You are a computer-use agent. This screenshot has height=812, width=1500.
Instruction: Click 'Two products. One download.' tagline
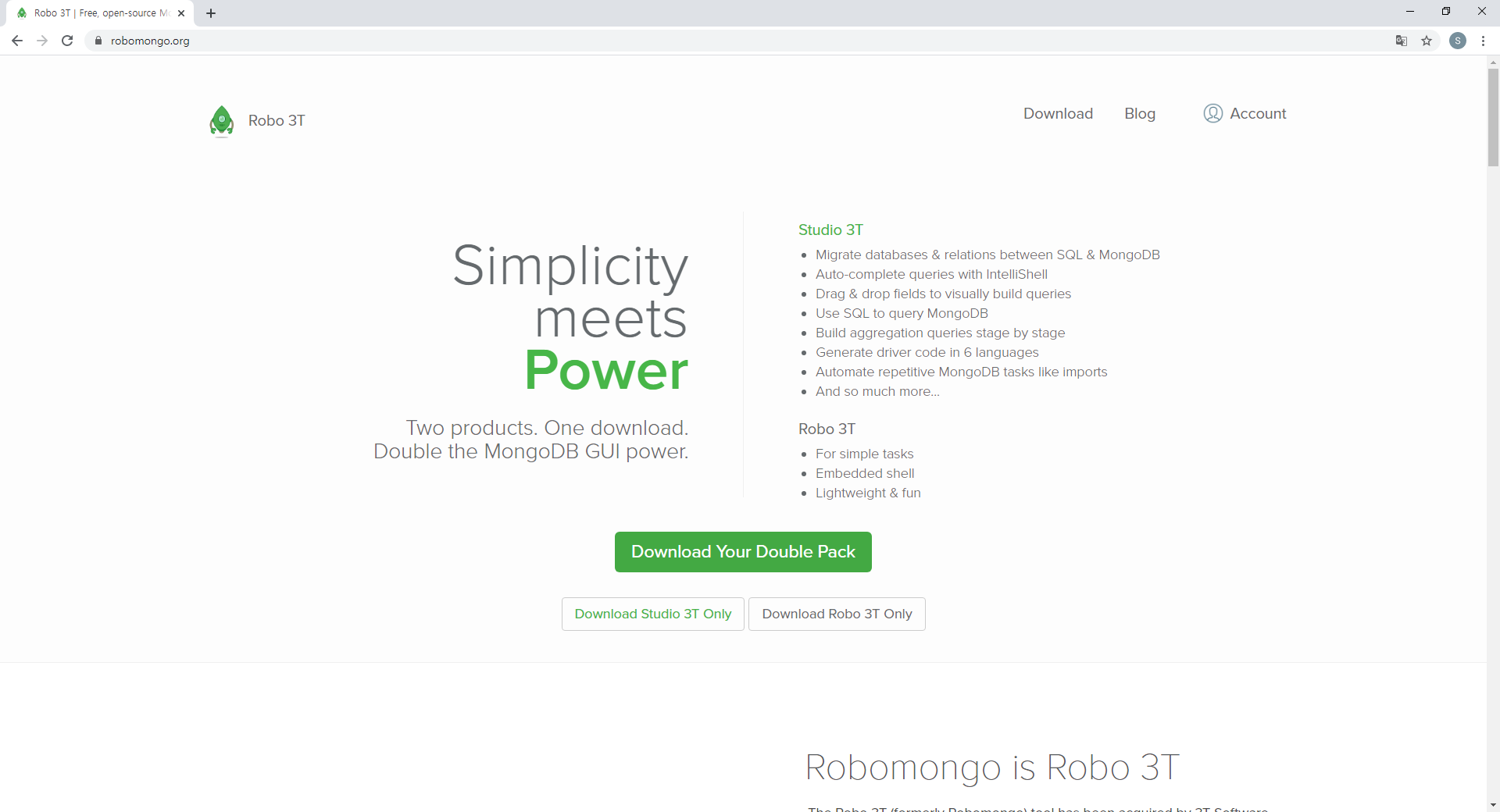click(x=547, y=428)
